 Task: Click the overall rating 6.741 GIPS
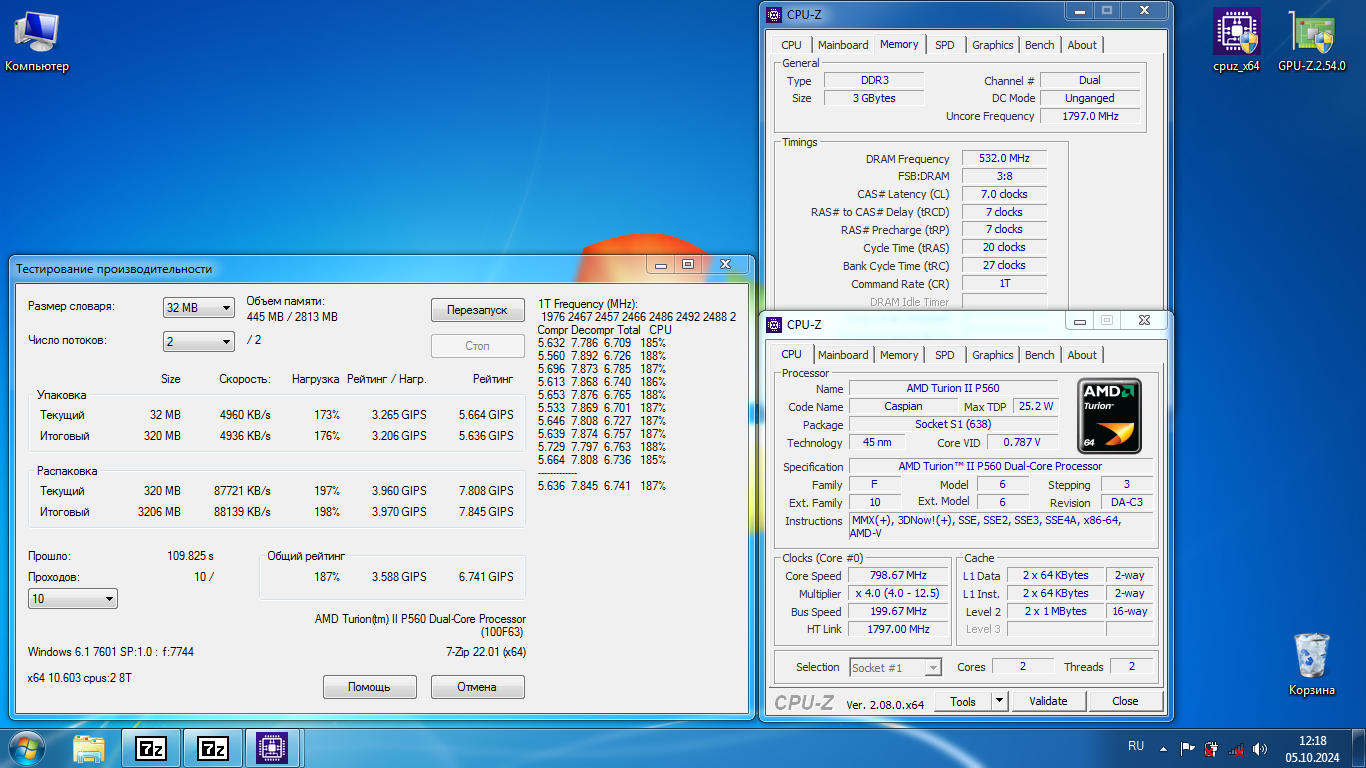point(486,577)
